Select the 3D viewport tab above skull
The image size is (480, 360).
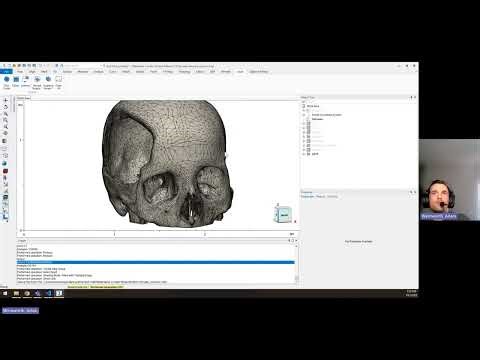coord(23,98)
